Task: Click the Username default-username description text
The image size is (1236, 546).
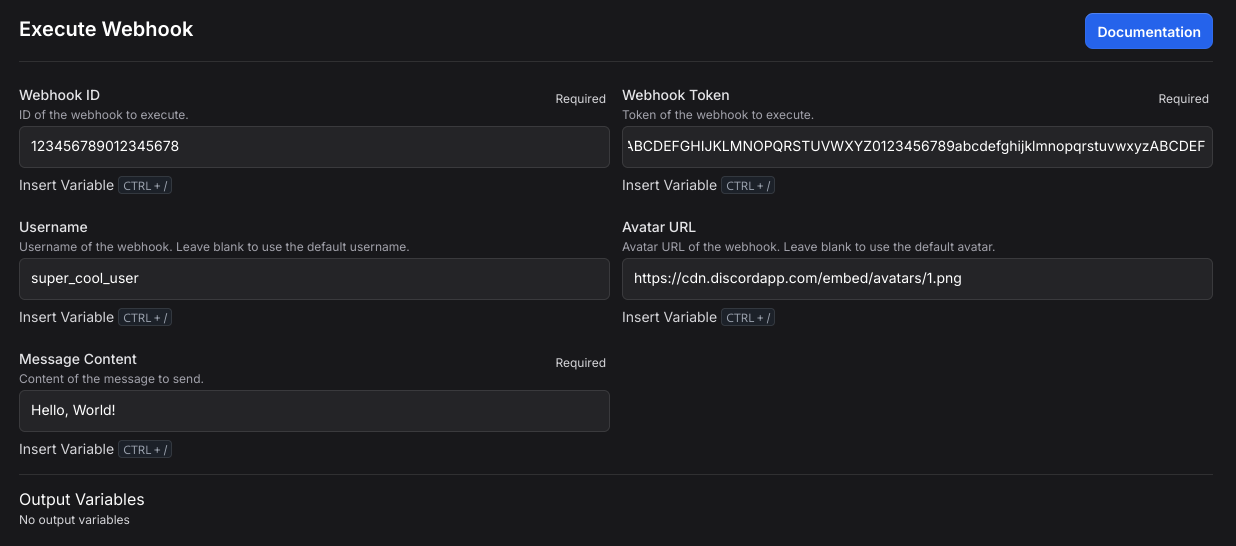Action: click(214, 247)
